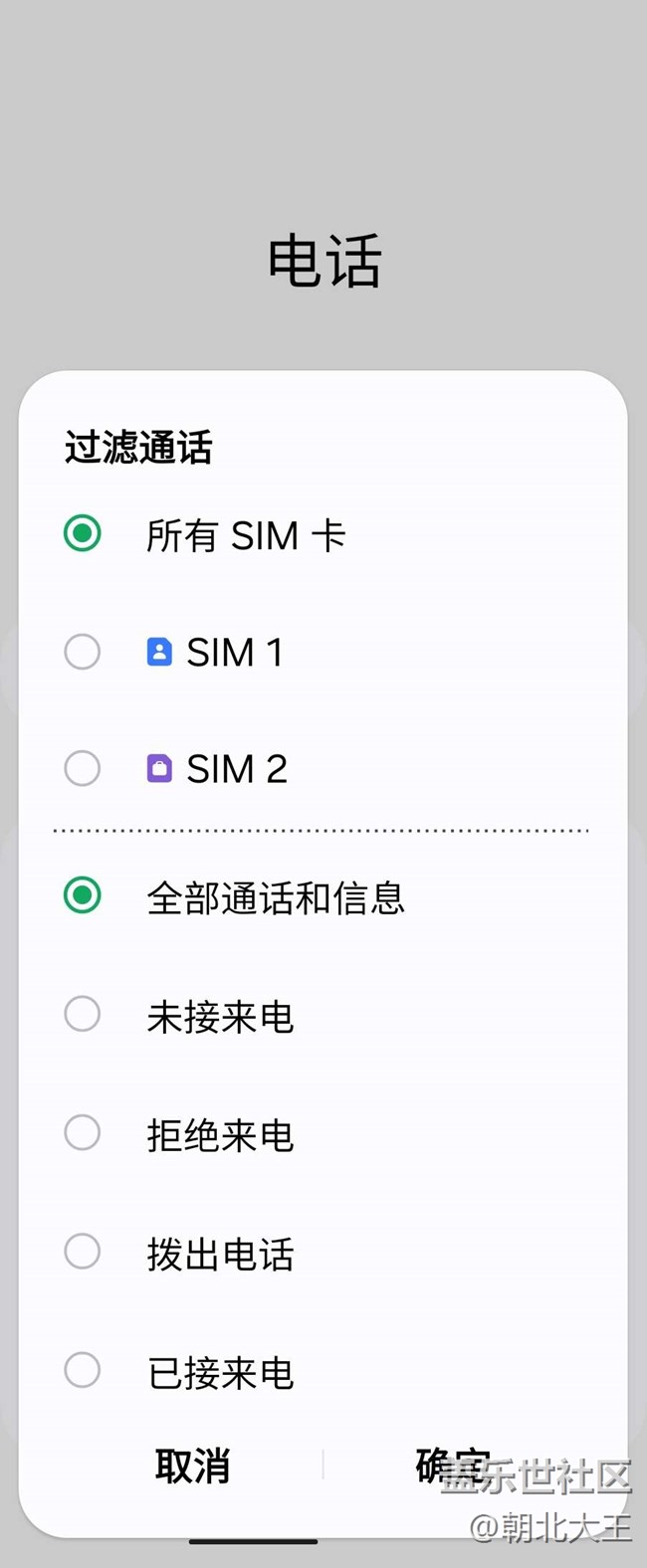Mark the 已接来电 radio circle
The width and height of the screenshot is (647, 1568).
tap(82, 1371)
